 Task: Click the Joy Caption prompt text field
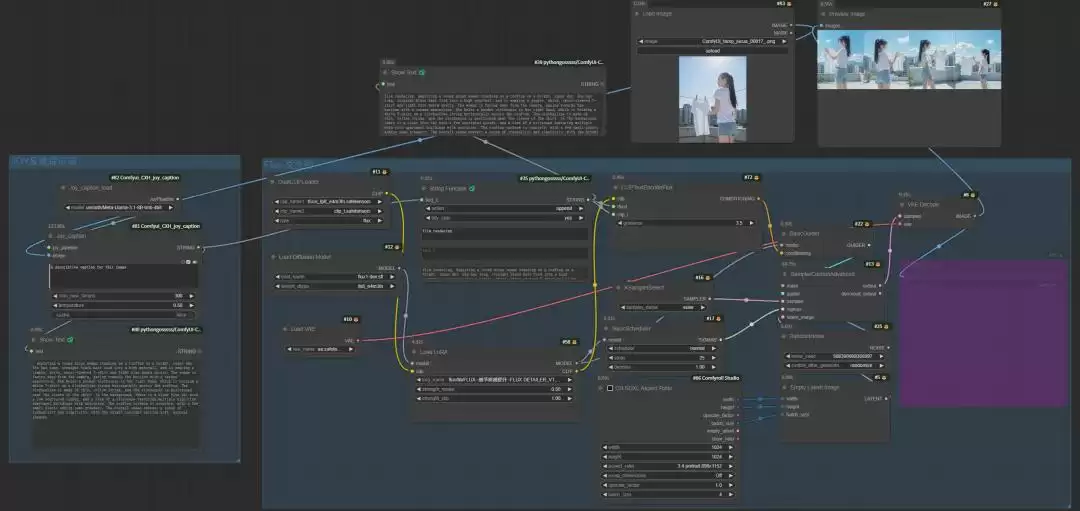[x=123, y=275]
